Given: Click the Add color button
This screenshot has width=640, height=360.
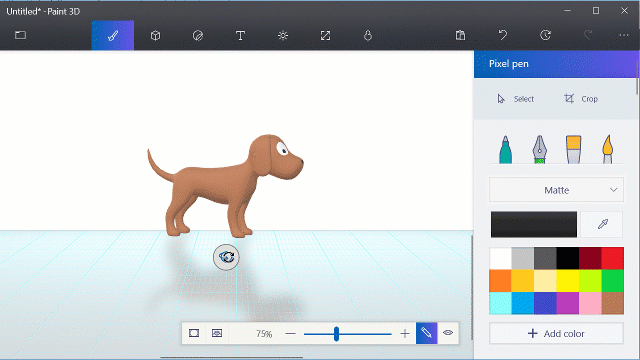Looking at the screenshot, I should 556,333.
